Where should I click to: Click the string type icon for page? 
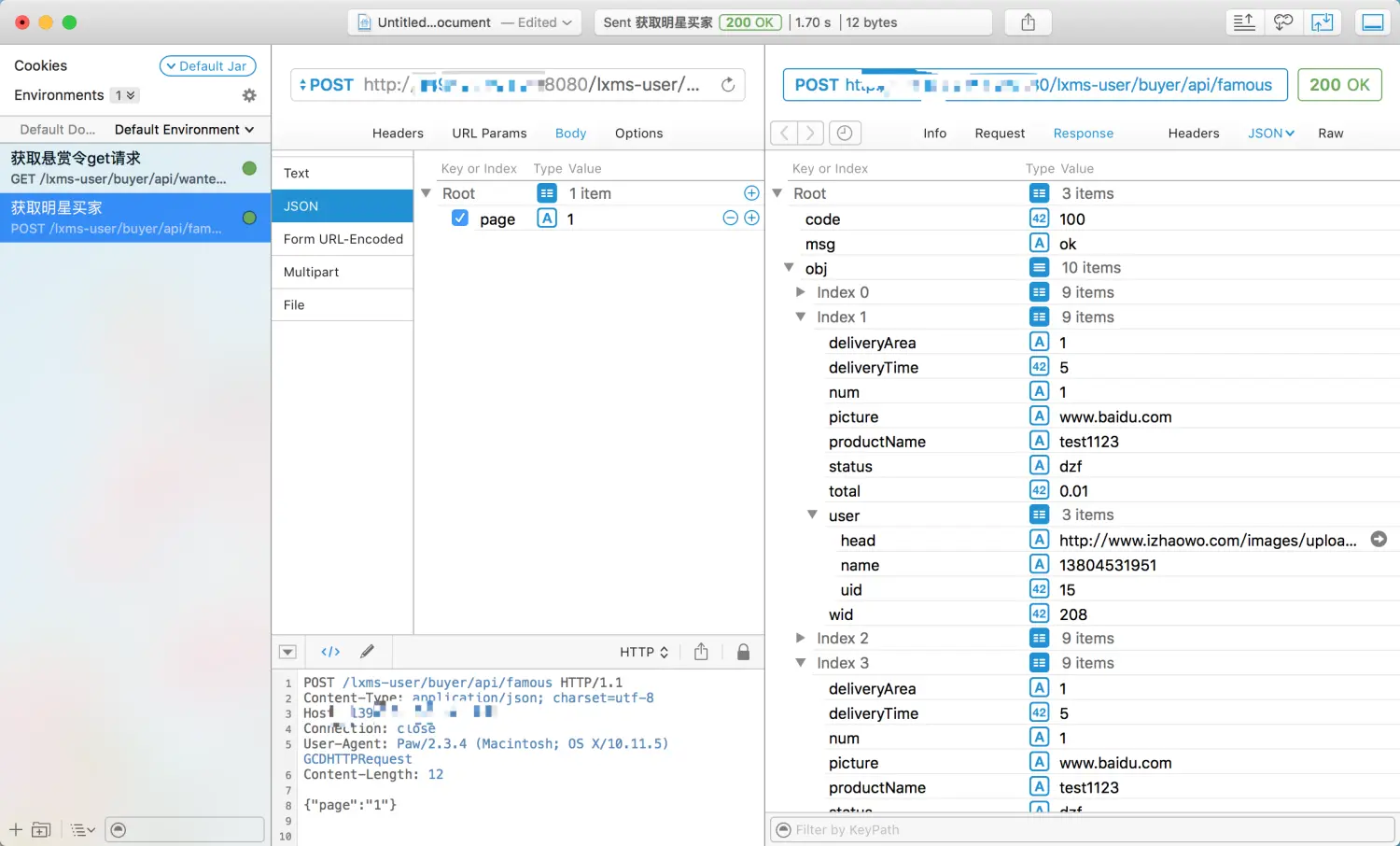(x=547, y=218)
